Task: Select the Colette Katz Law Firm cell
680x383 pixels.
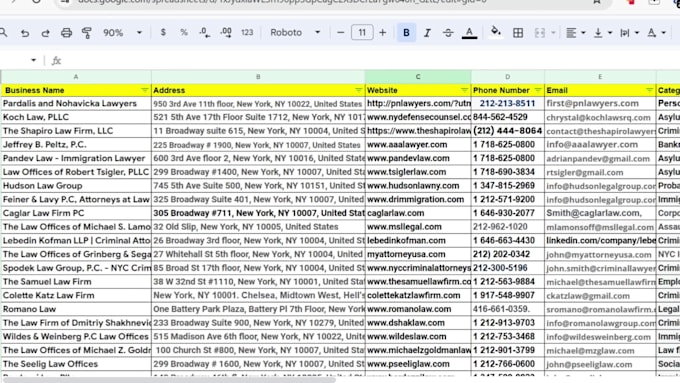Action: [76, 295]
